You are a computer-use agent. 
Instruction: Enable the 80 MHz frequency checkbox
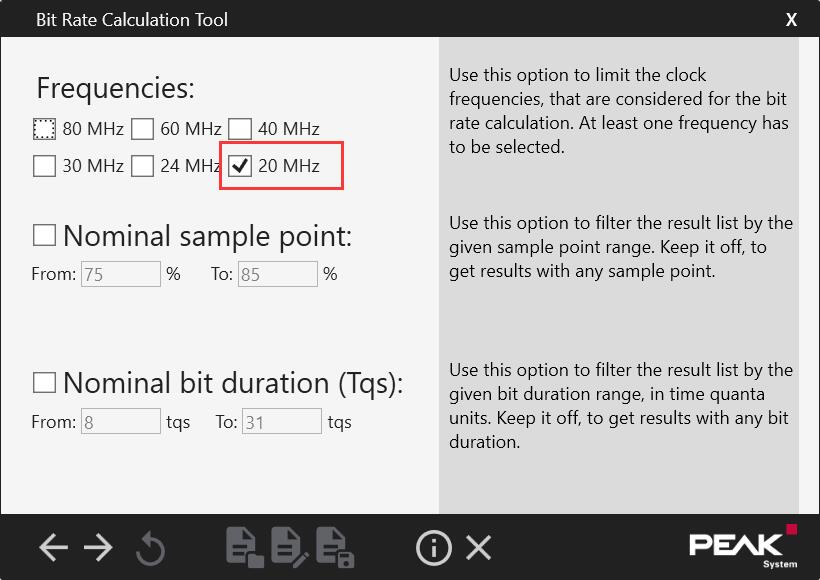(44, 129)
